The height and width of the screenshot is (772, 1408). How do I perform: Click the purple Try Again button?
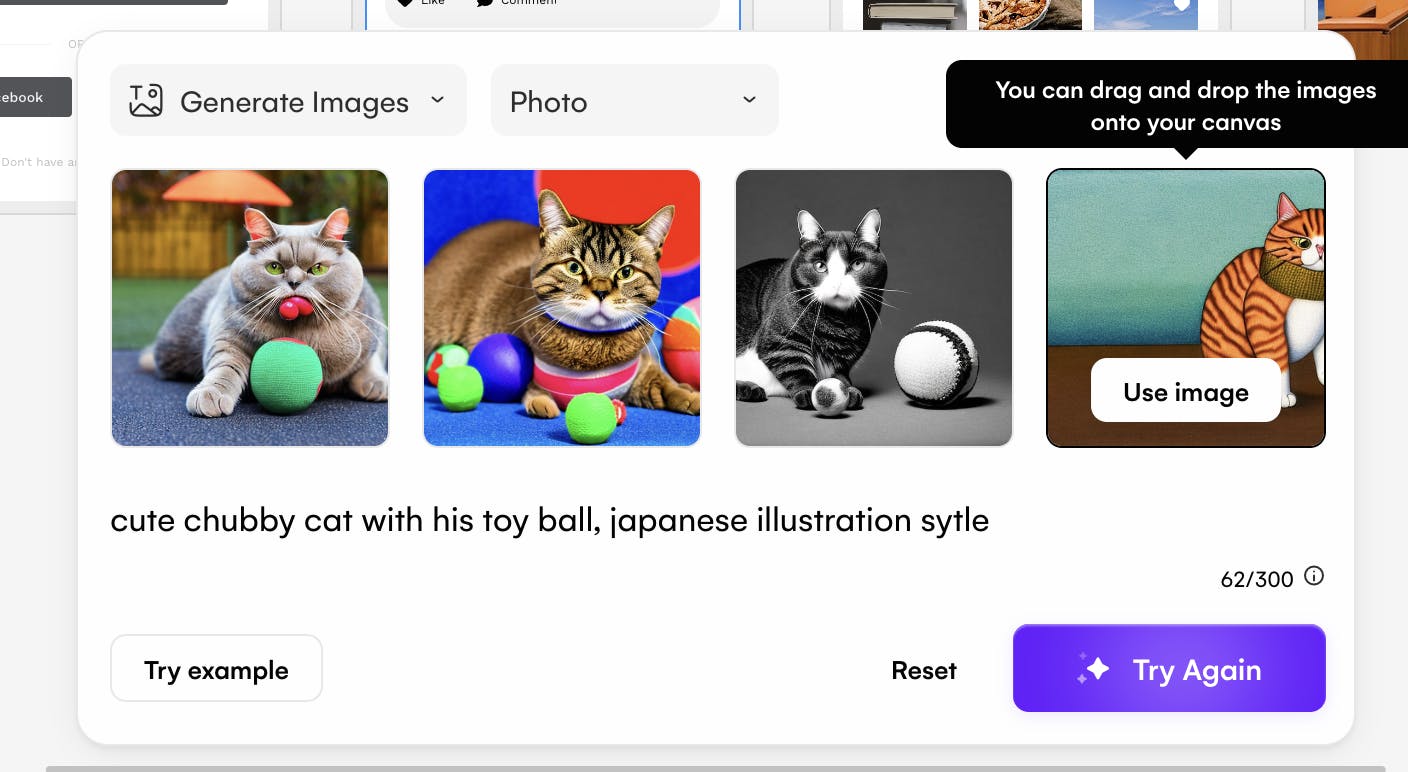coord(1169,669)
